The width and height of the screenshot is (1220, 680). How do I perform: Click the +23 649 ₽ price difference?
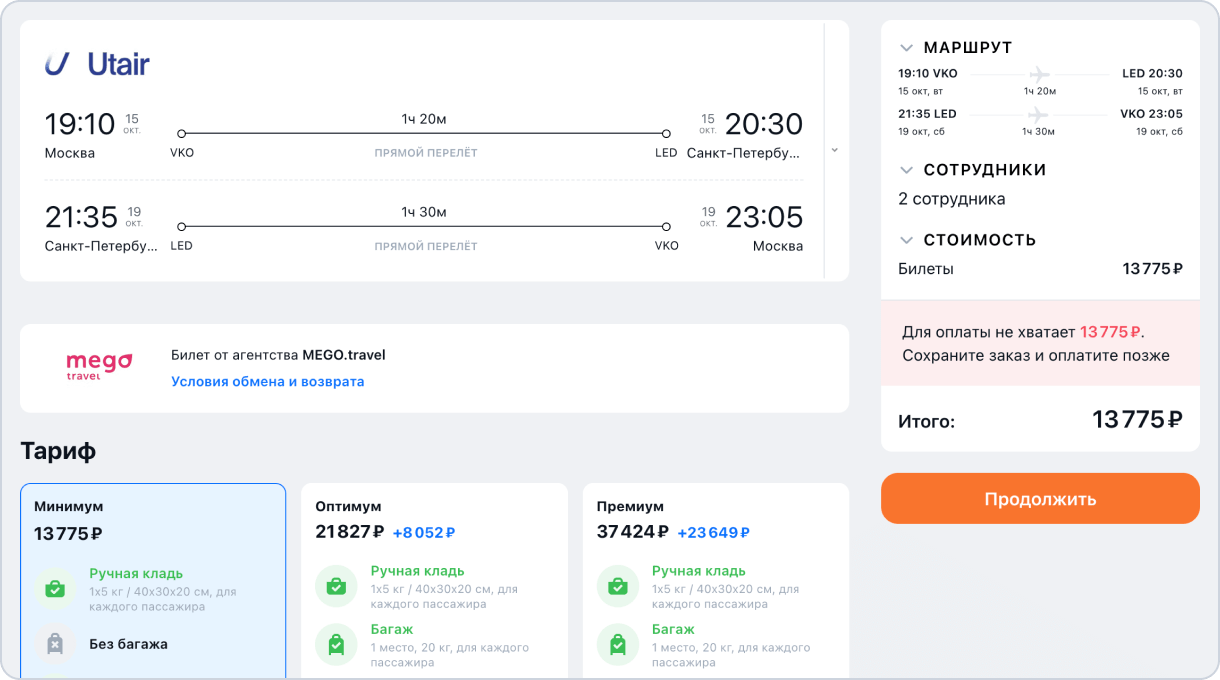tap(714, 533)
